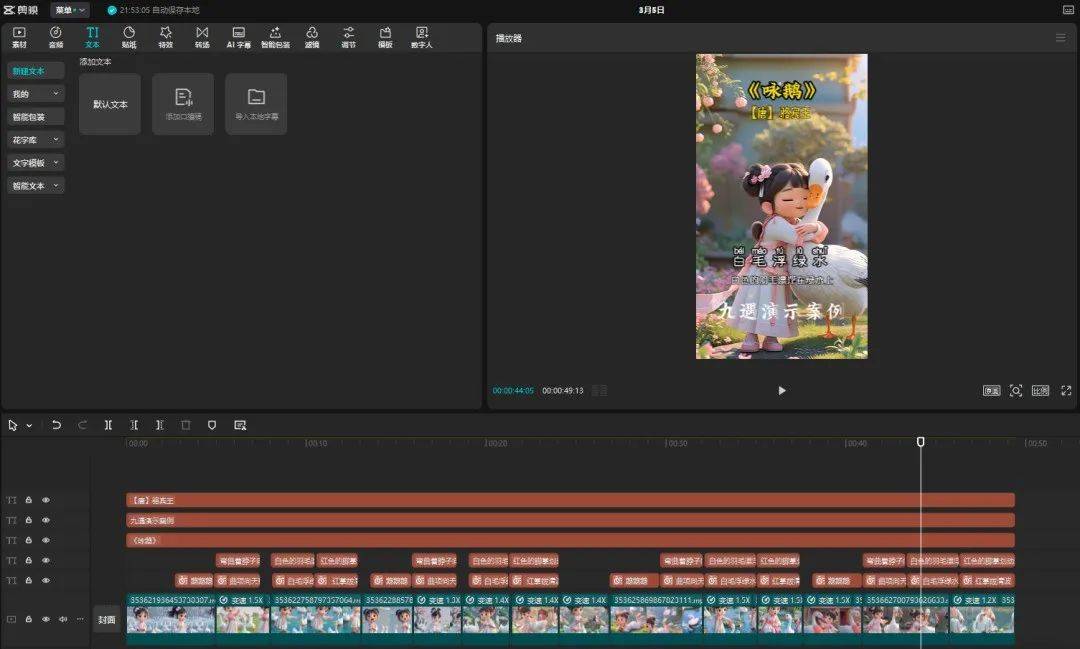This screenshot has height=649, width=1080.
Task: Mute the main video track audio
Action: click(63, 619)
